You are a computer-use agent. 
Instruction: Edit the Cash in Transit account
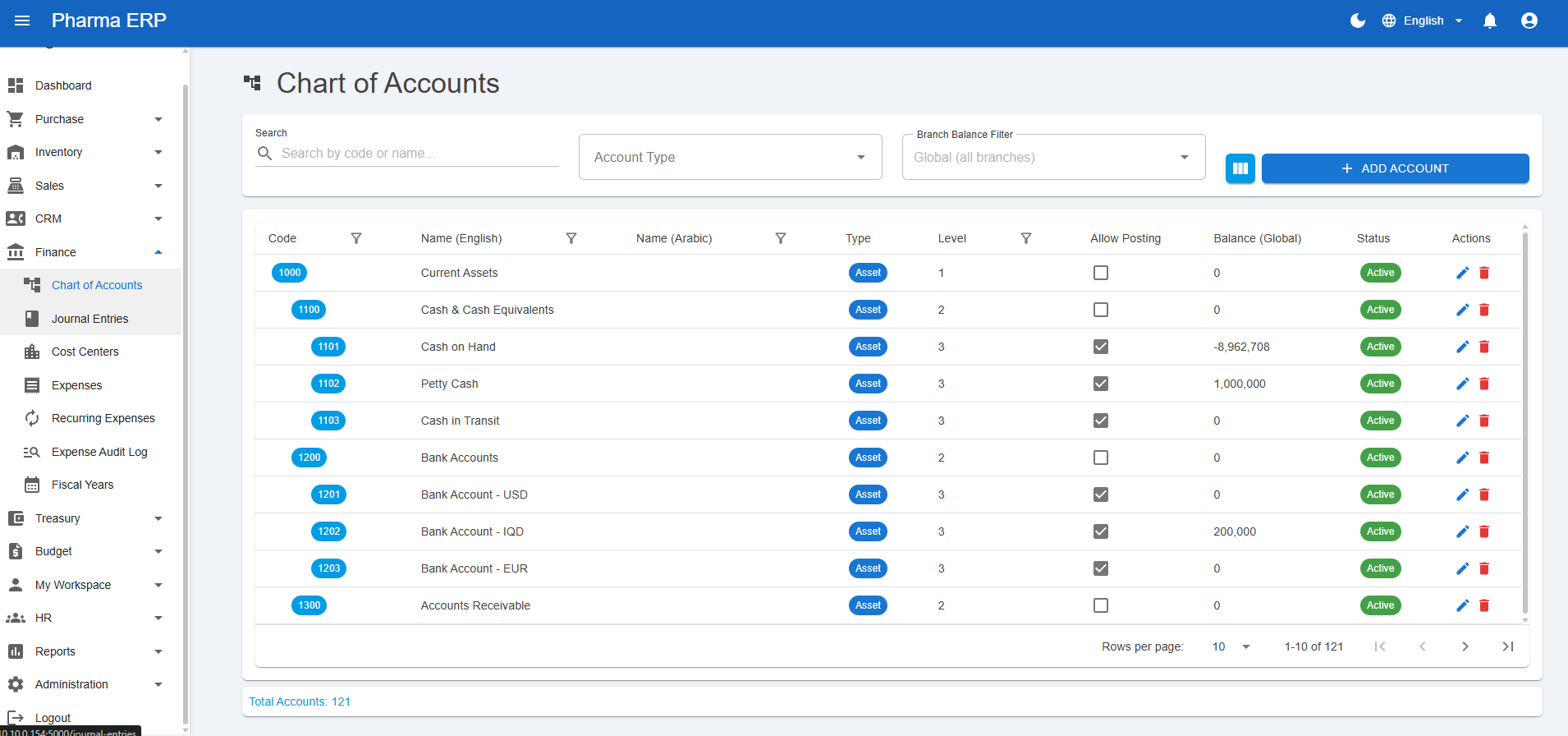pyautogui.click(x=1463, y=421)
